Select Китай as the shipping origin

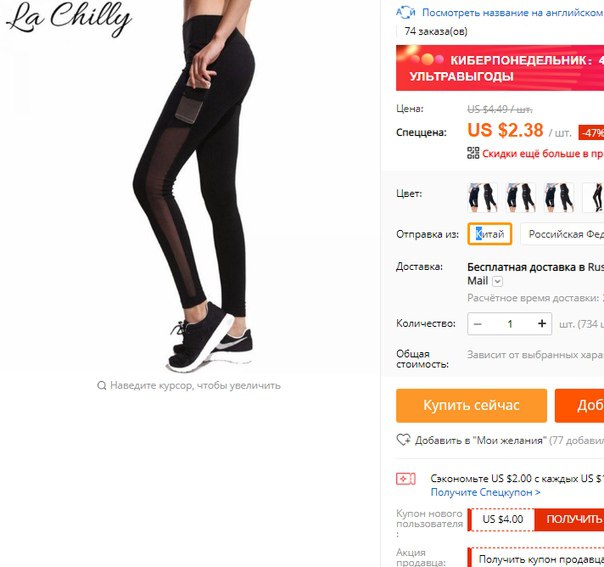490,234
